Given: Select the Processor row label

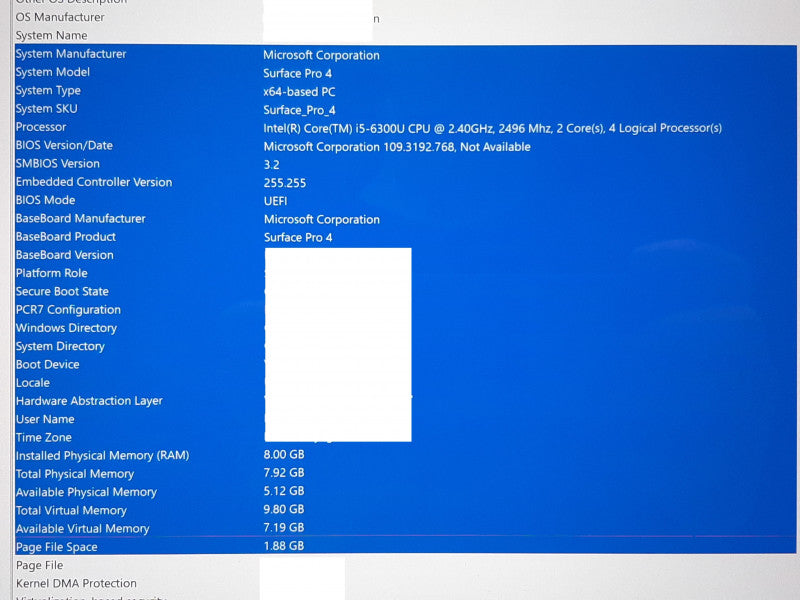Looking at the screenshot, I should click(41, 127).
